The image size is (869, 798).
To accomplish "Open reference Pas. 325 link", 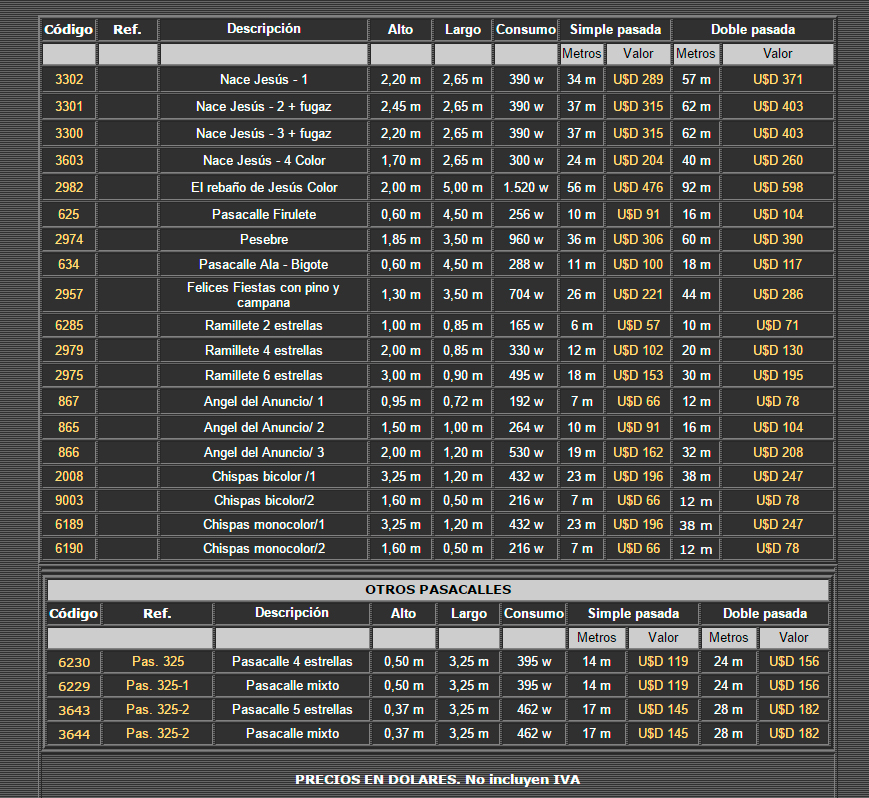I will click(157, 661).
